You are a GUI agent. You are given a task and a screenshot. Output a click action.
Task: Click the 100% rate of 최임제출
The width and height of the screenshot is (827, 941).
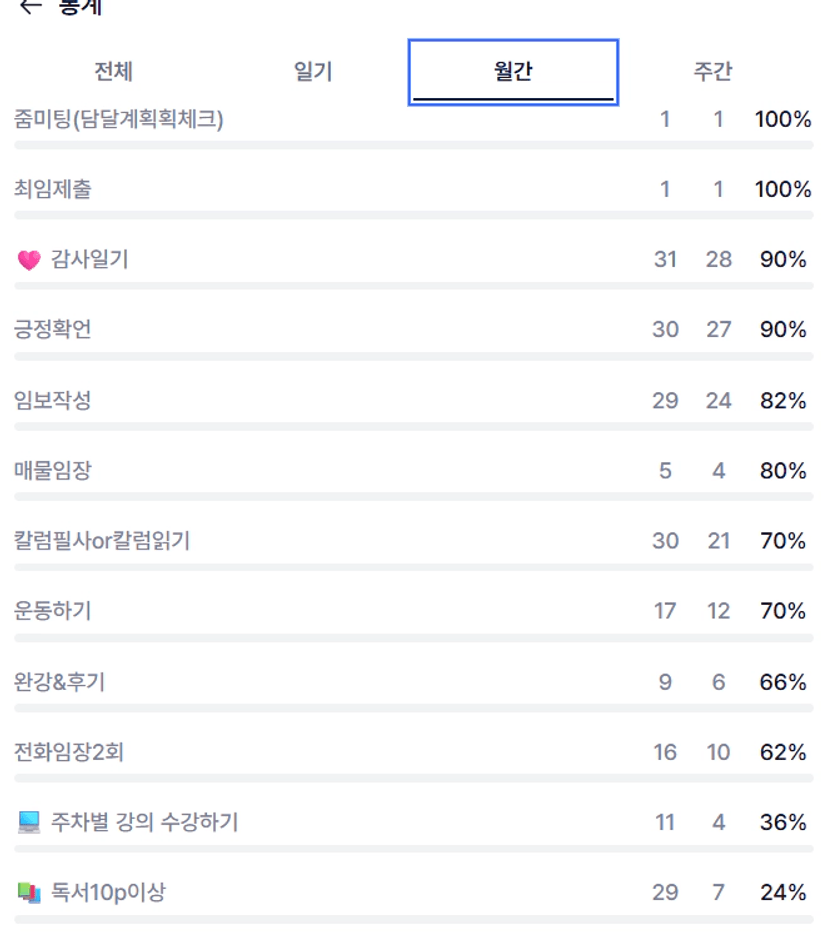coord(782,190)
